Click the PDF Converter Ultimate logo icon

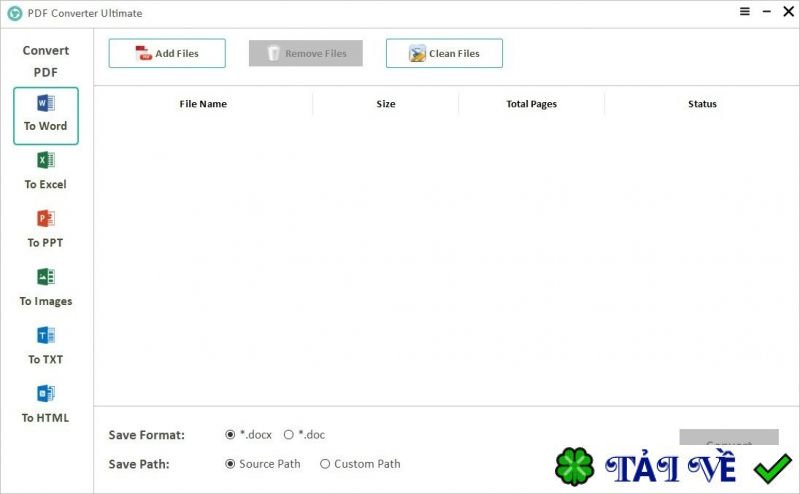click(15, 13)
